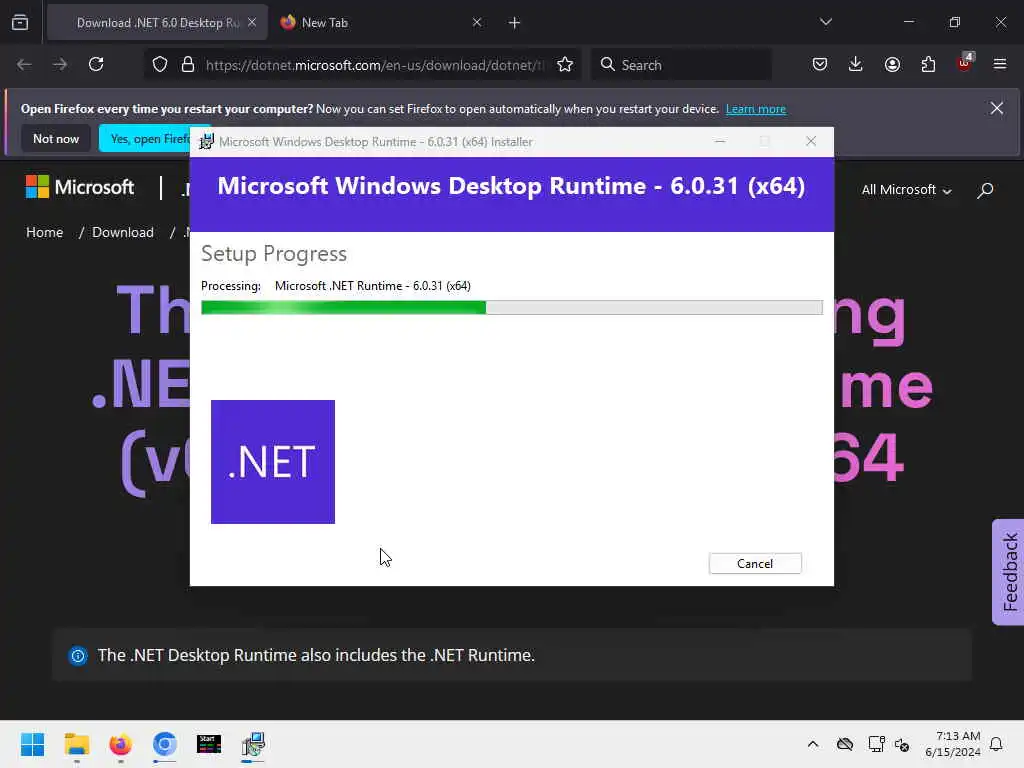Open the Microsoft site search
Image resolution: width=1024 pixels, height=768 pixels.
pyautogui.click(x=985, y=190)
